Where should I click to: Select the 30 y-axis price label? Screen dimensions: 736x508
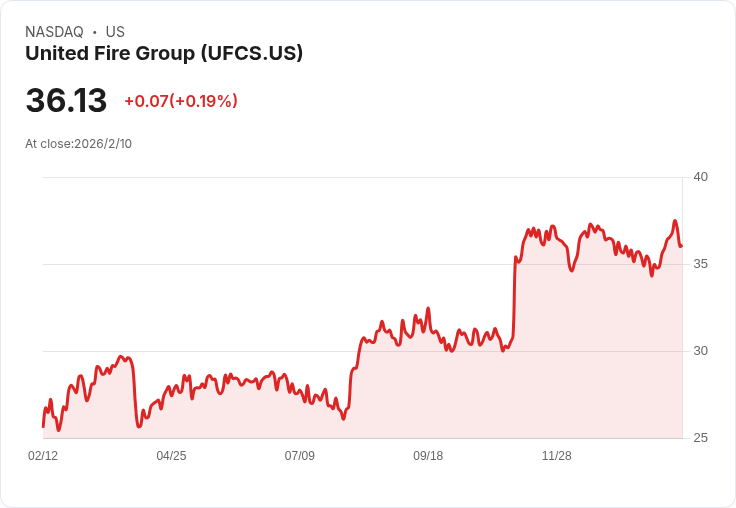[700, 351]
